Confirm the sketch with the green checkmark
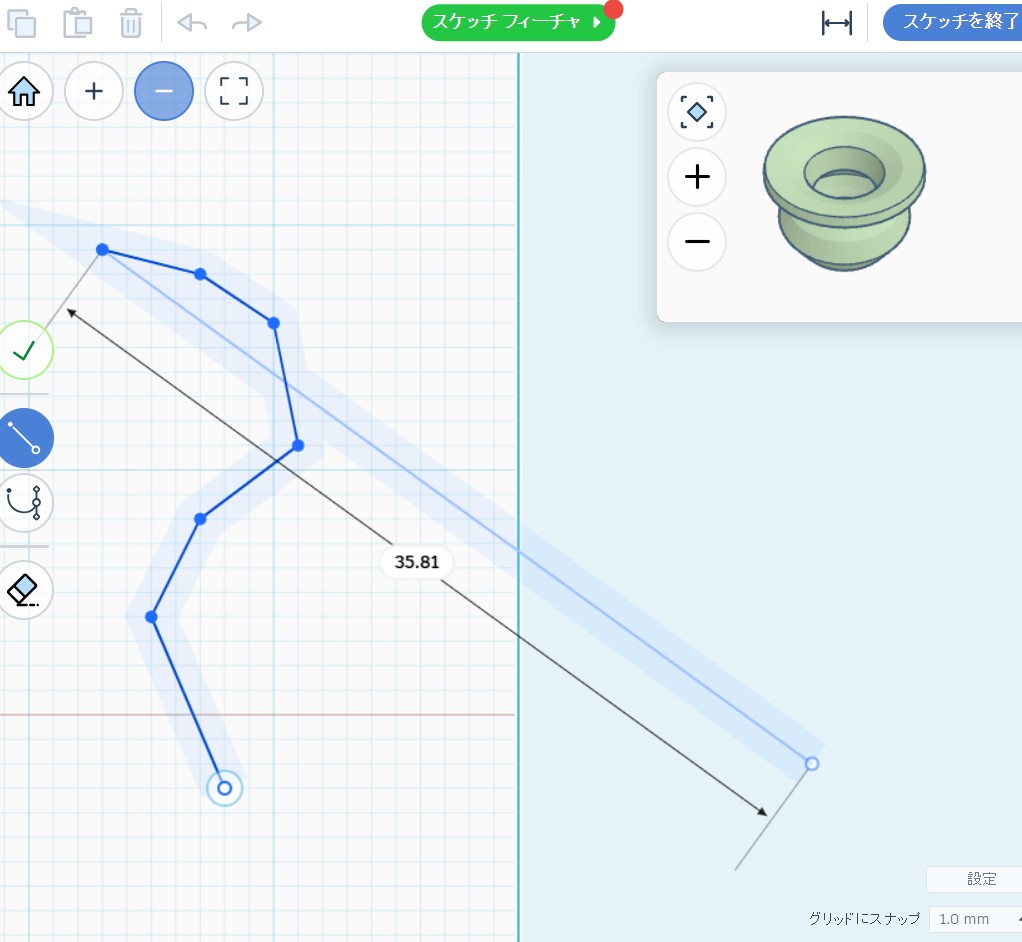The height and width of the screenshot is (942, 1022). tap(25, 350)
